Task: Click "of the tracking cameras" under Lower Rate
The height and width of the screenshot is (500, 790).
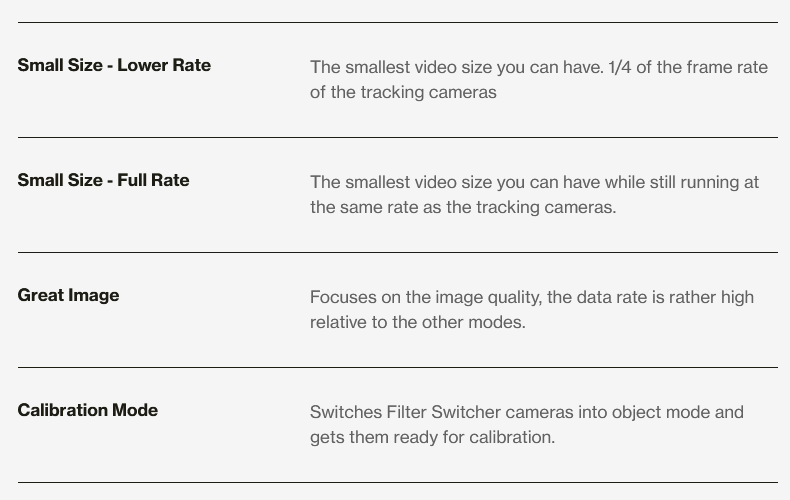Action: [403, 93]
